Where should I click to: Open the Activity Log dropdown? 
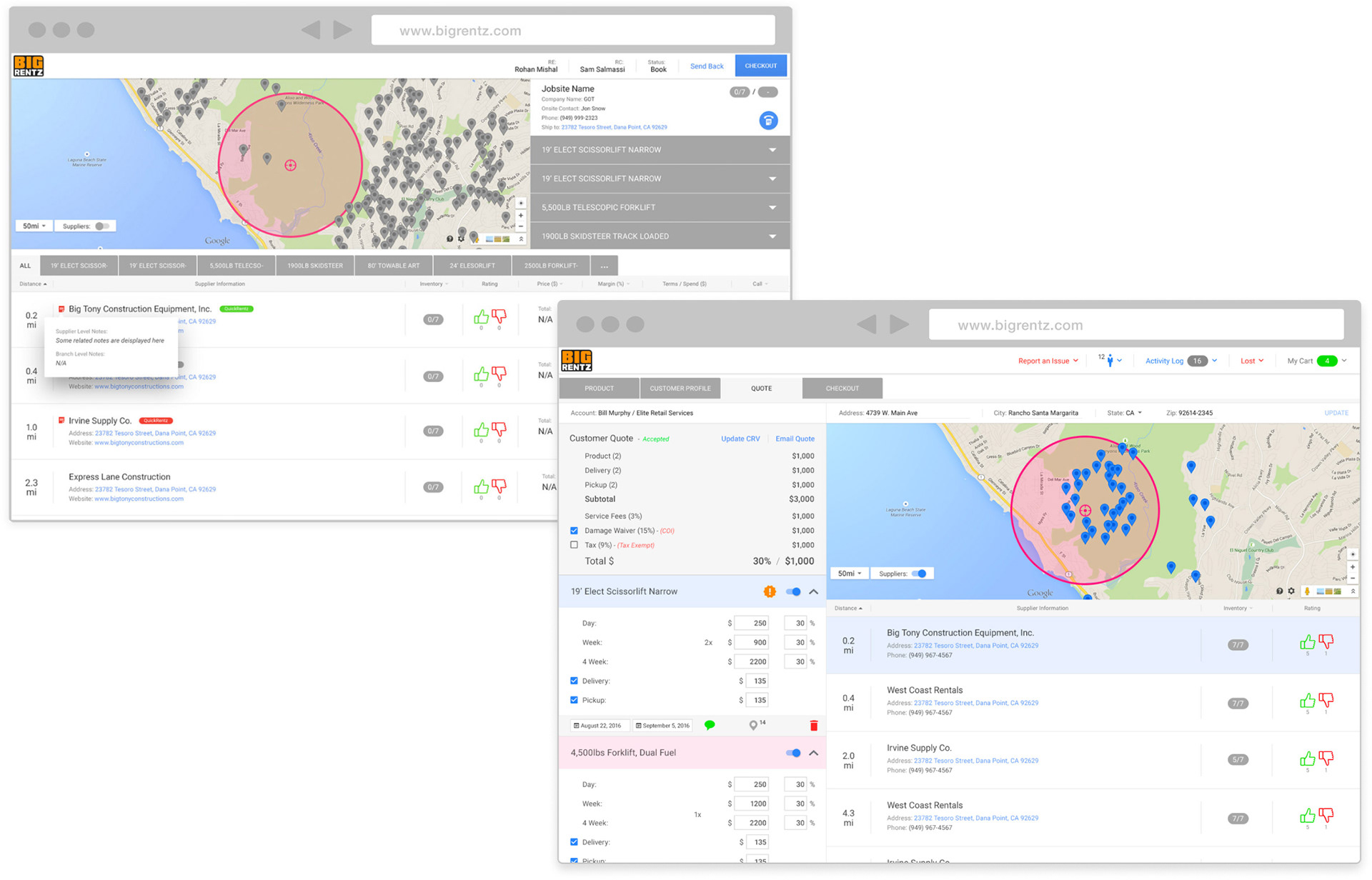pos(1180,361)
